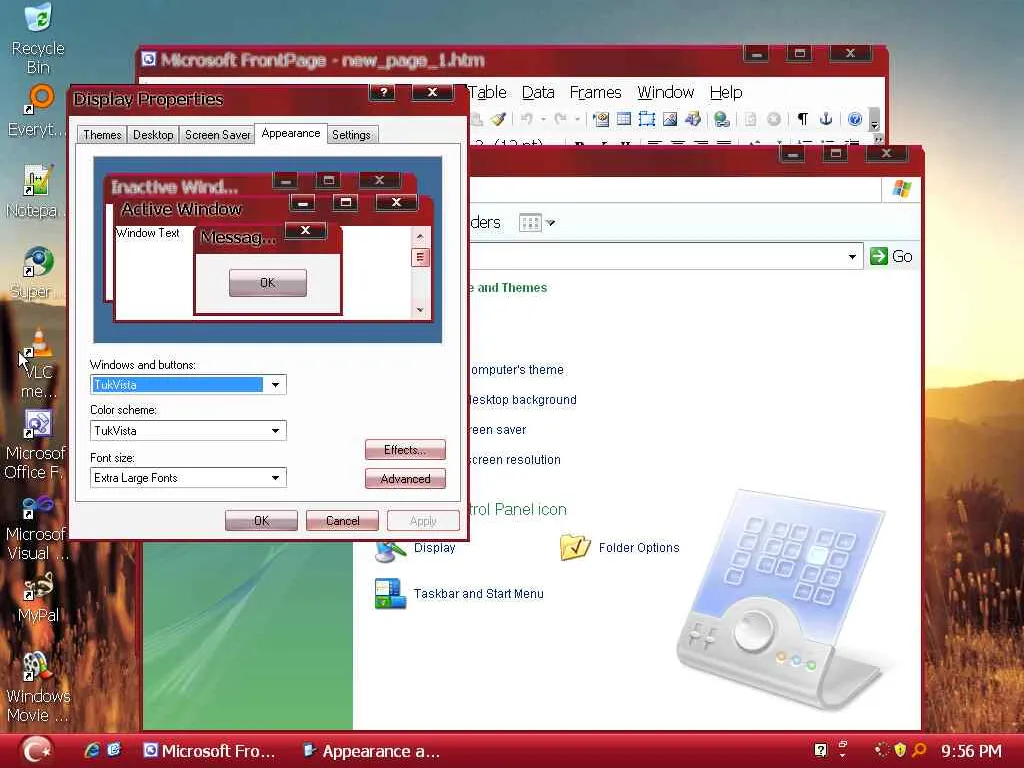Viewport: 1024px width, 768px height.
Task: Click the Format Painter brush in FrontPage toolbar
Action: click(x=498, y=119)
